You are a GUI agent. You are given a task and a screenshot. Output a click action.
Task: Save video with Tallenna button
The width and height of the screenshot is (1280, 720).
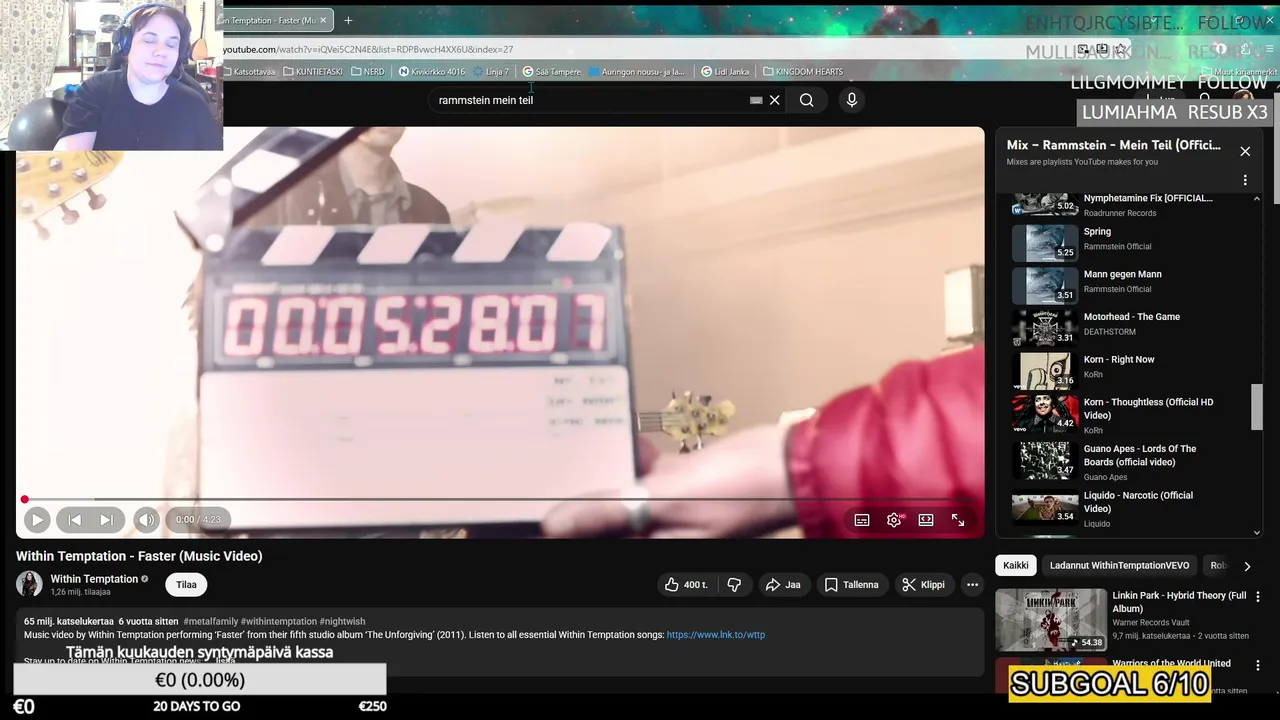pyautogui.click(x=851, y=585)
